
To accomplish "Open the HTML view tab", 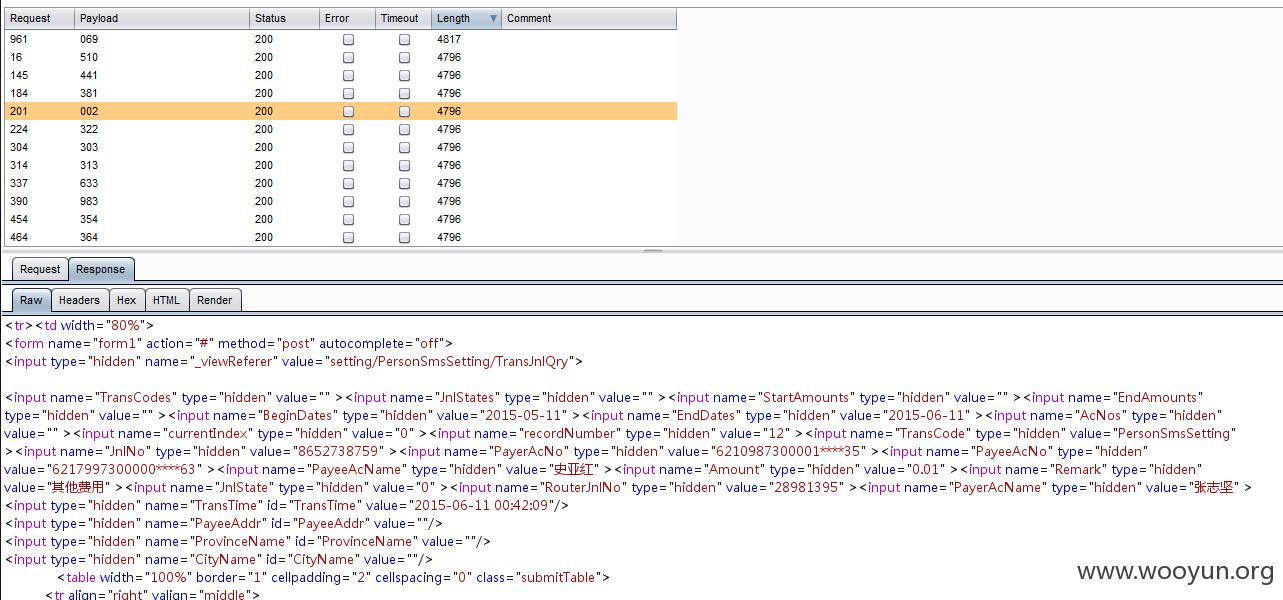I will (166, 300).
